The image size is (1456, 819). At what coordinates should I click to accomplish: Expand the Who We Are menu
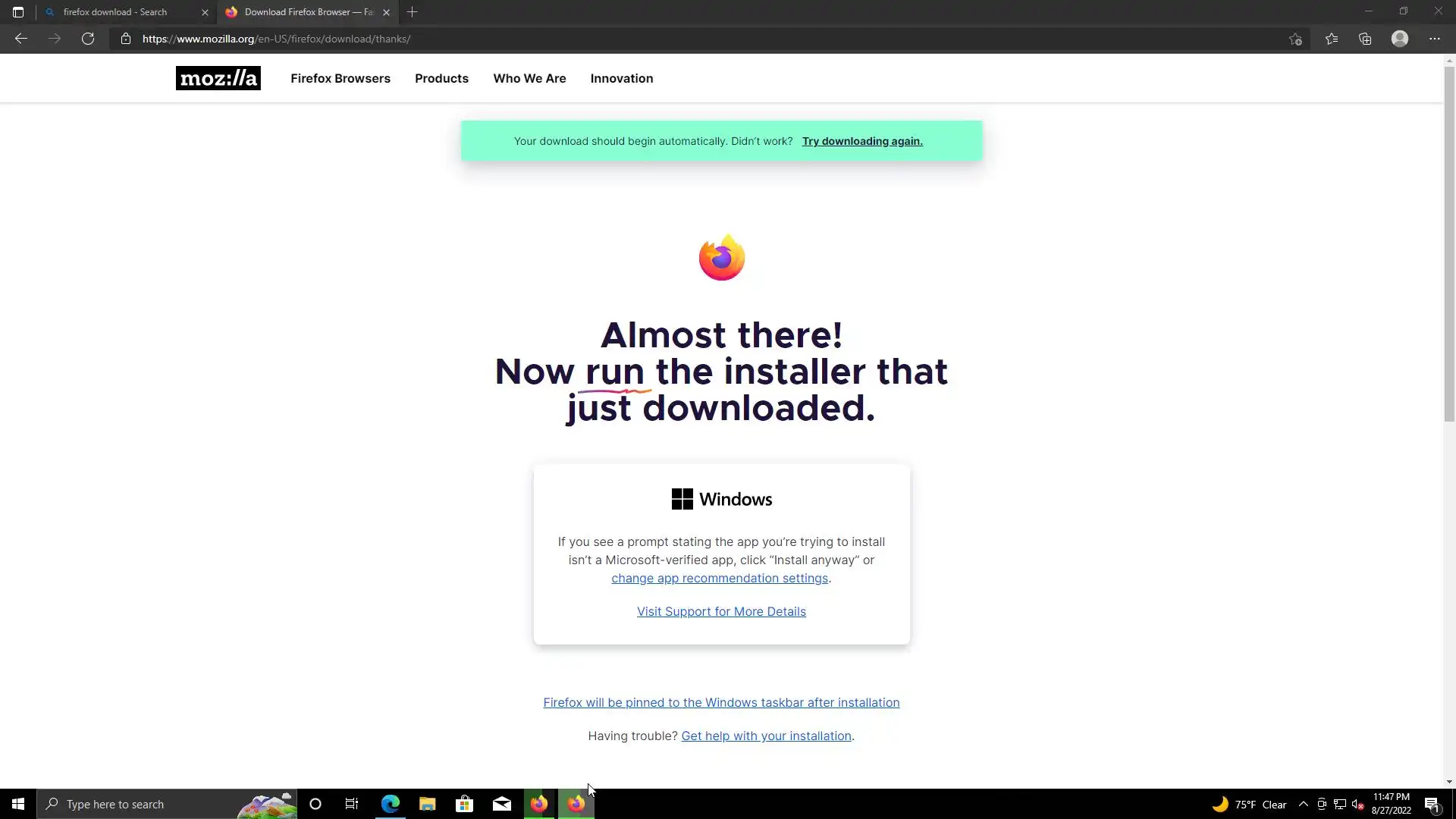529,78
